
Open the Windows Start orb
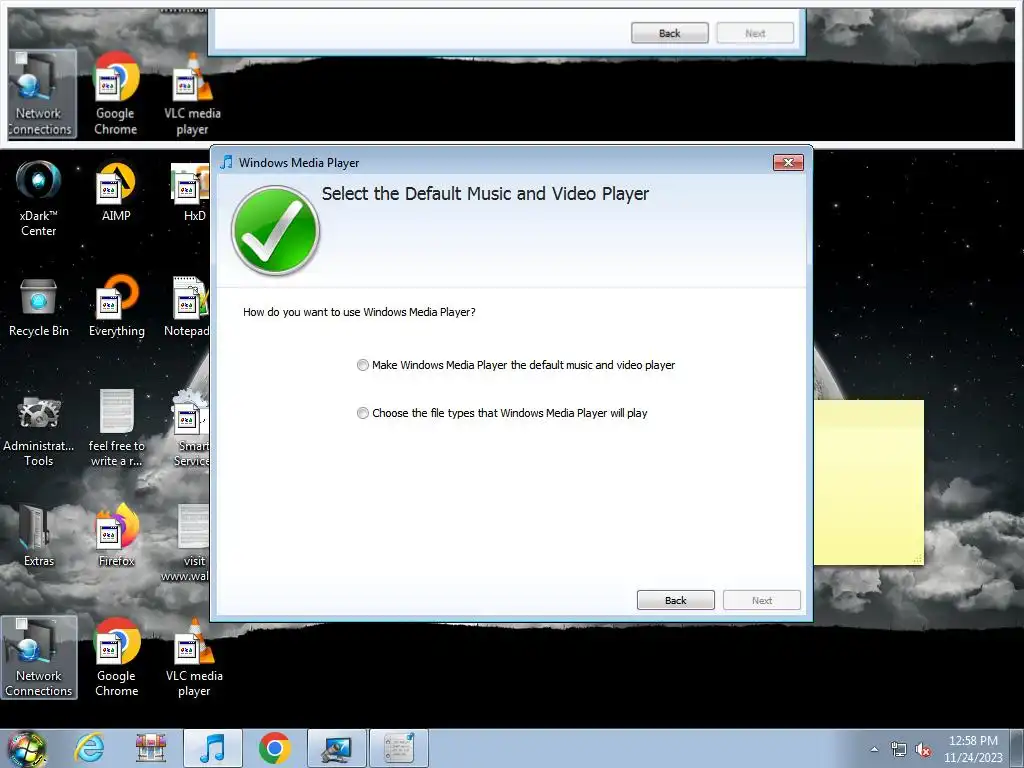26,748
